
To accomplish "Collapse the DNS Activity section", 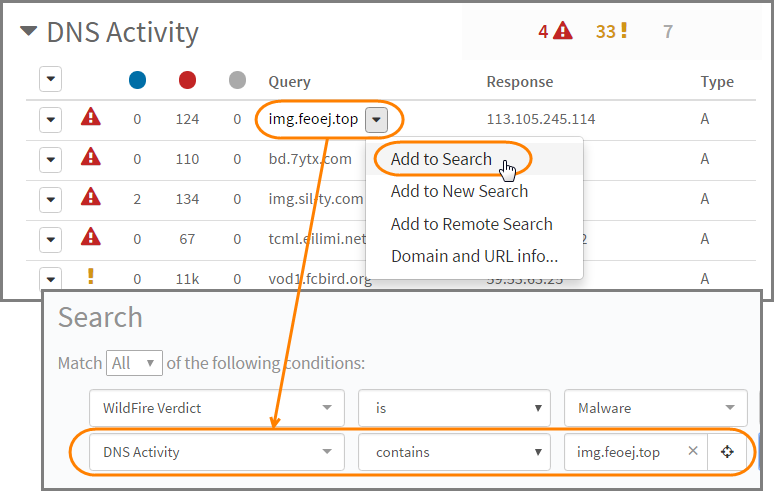I will point(28,32).
